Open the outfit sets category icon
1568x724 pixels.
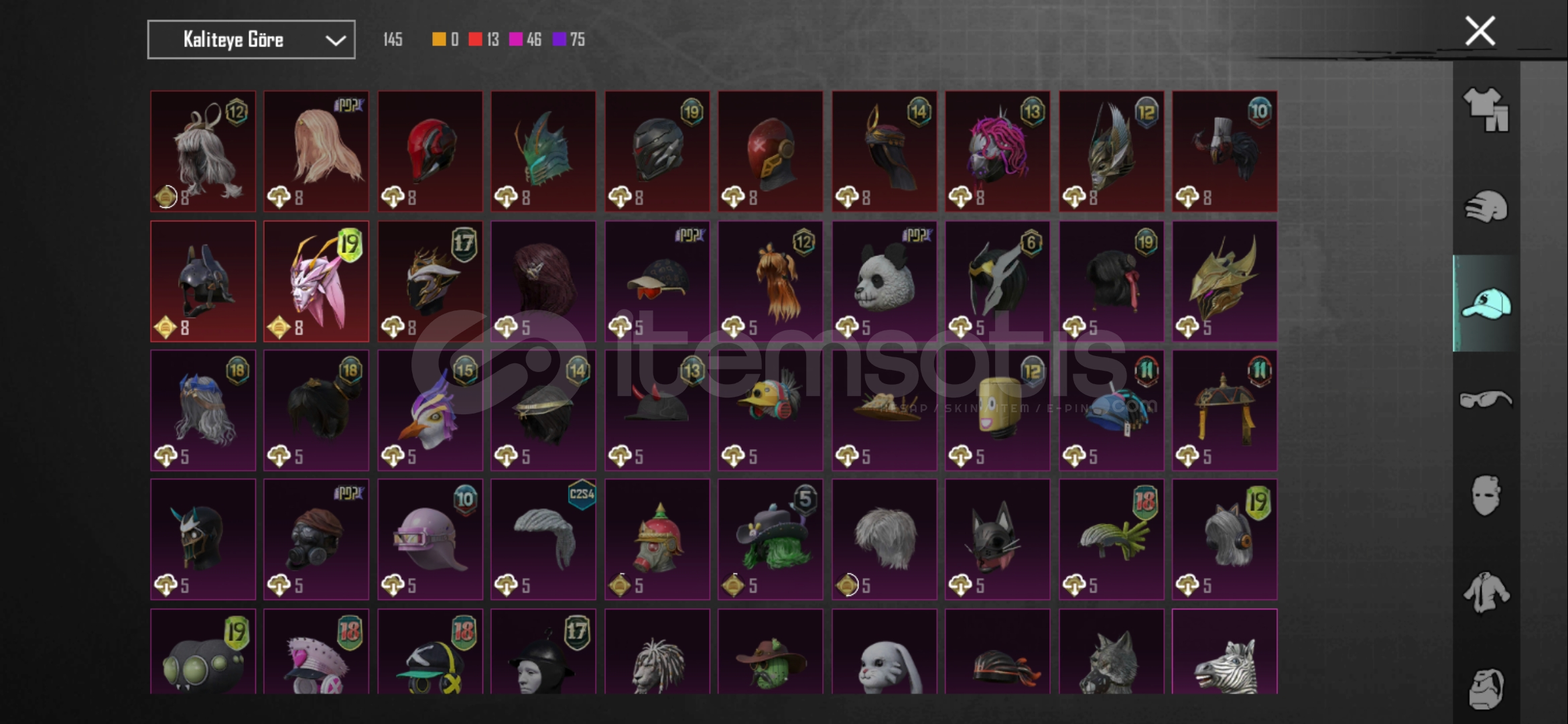[x=1486, y=109]
